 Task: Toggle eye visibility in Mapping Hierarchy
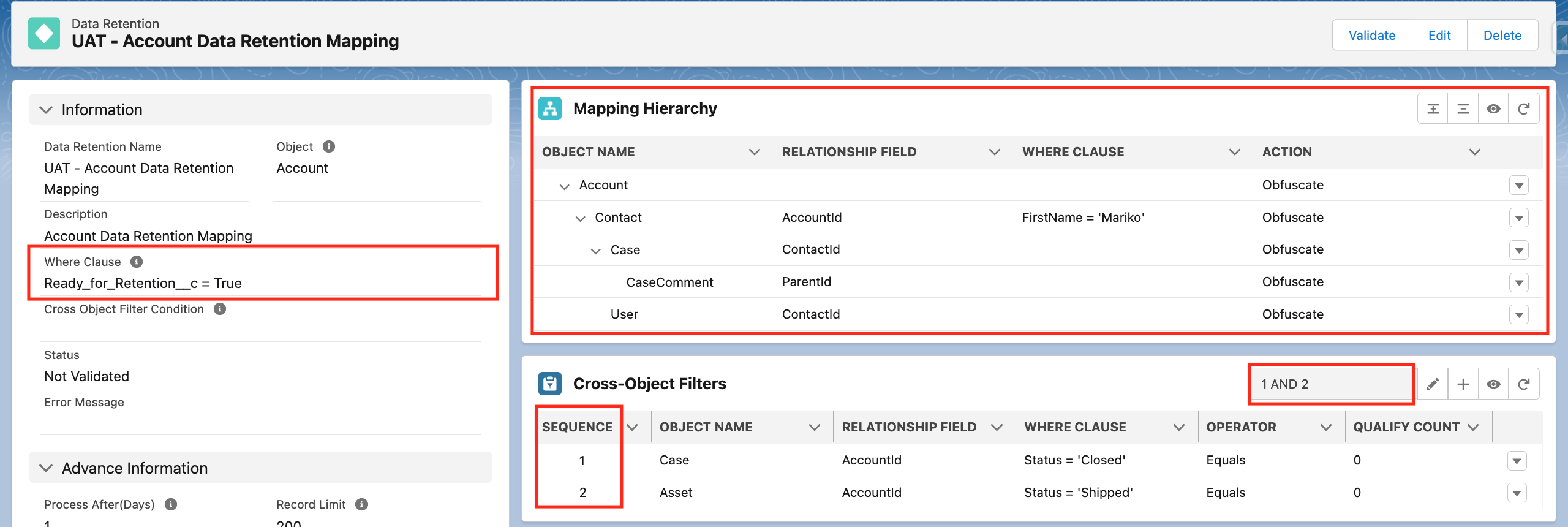tap(1493, 109)
